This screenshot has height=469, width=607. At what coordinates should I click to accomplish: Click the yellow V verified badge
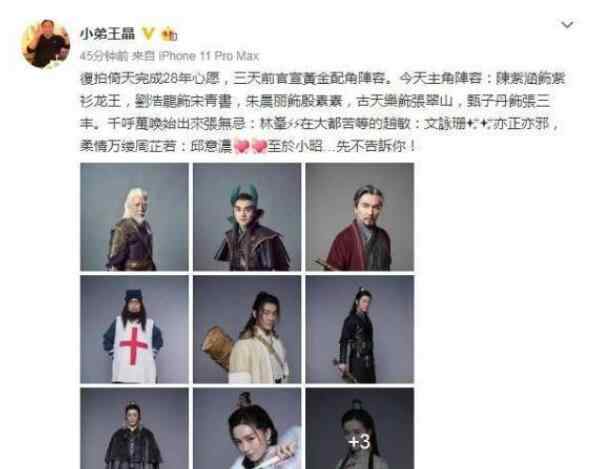[x=148, y=34]
